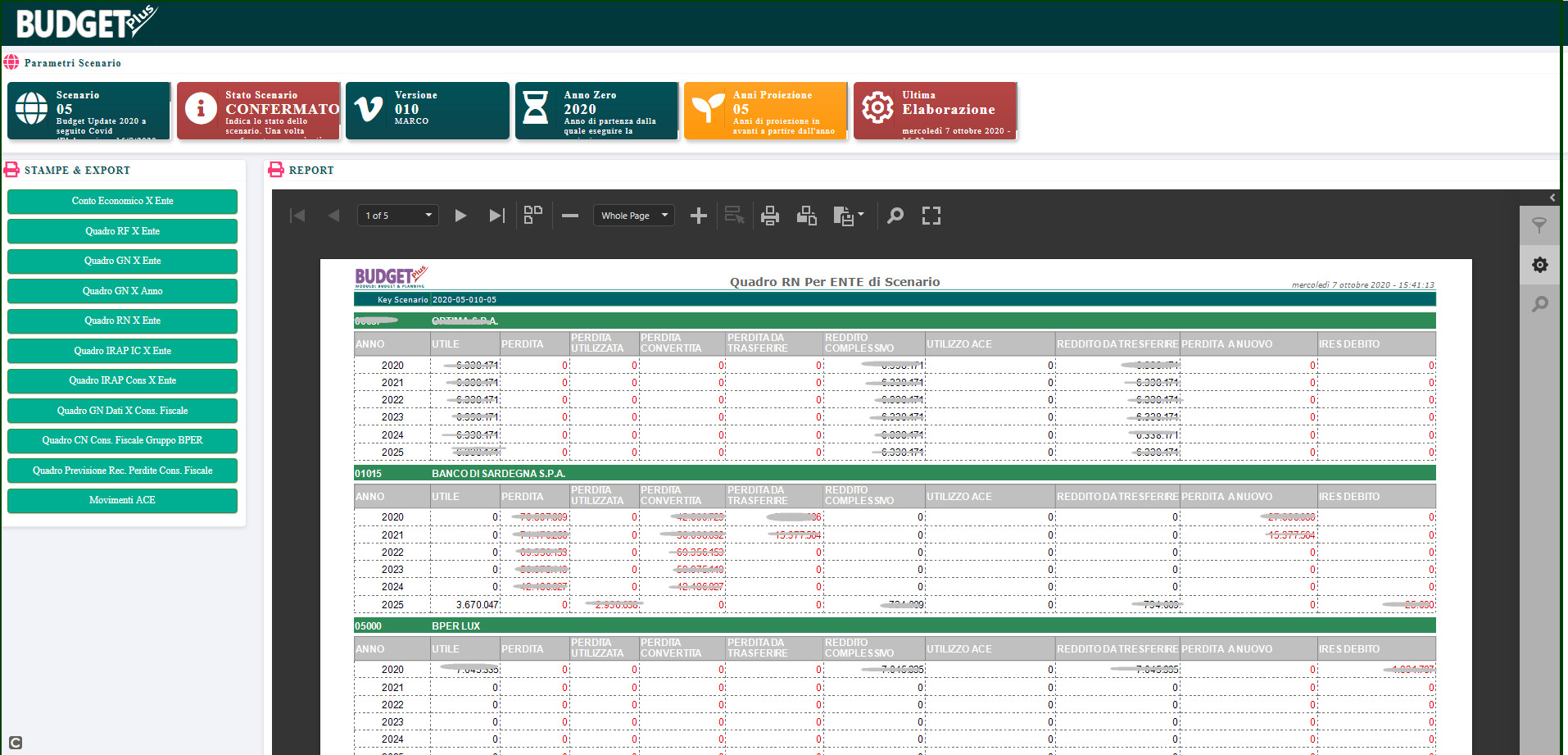This screenshot has height=755, width=1568.
Task: Open Quadro GN X Anno report
Action: coord(122,291)
